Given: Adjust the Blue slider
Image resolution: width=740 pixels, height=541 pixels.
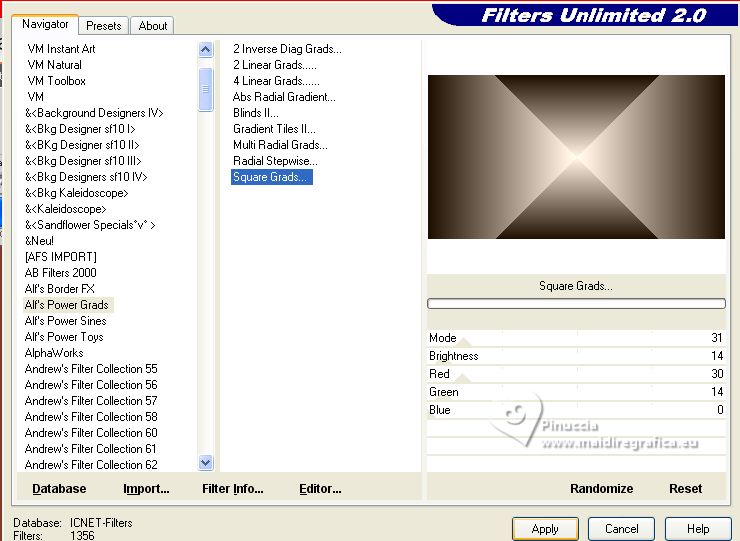Looking at the screenshot, I should 576,410.
